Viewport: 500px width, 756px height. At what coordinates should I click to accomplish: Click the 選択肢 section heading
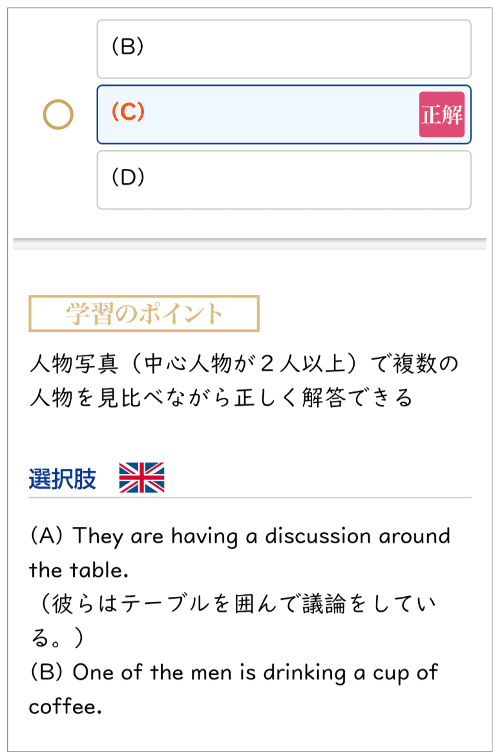point(62,479)
